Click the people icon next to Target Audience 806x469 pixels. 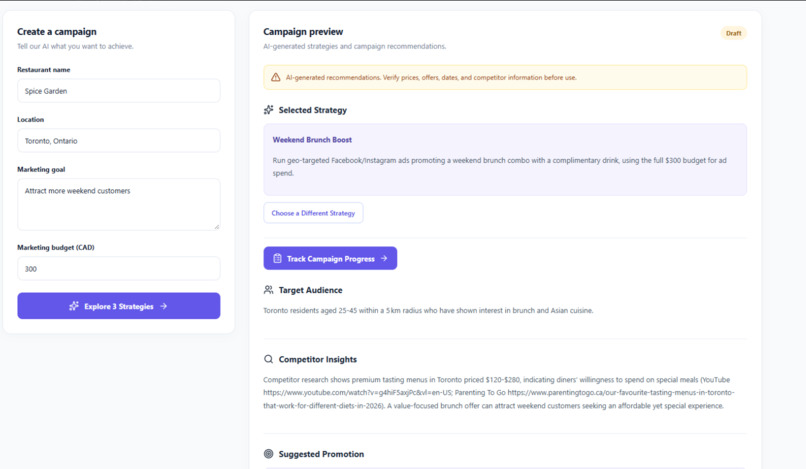pos(268,290)
